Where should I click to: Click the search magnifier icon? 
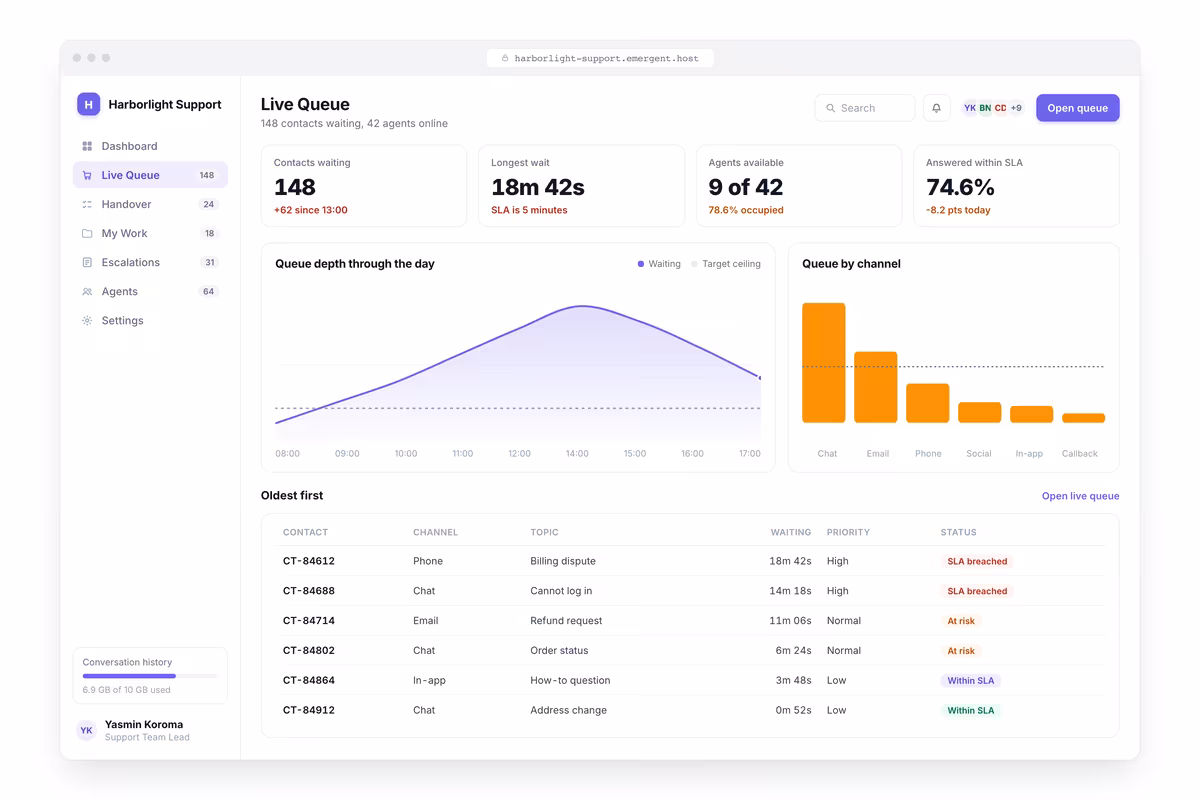pos(831,108)
